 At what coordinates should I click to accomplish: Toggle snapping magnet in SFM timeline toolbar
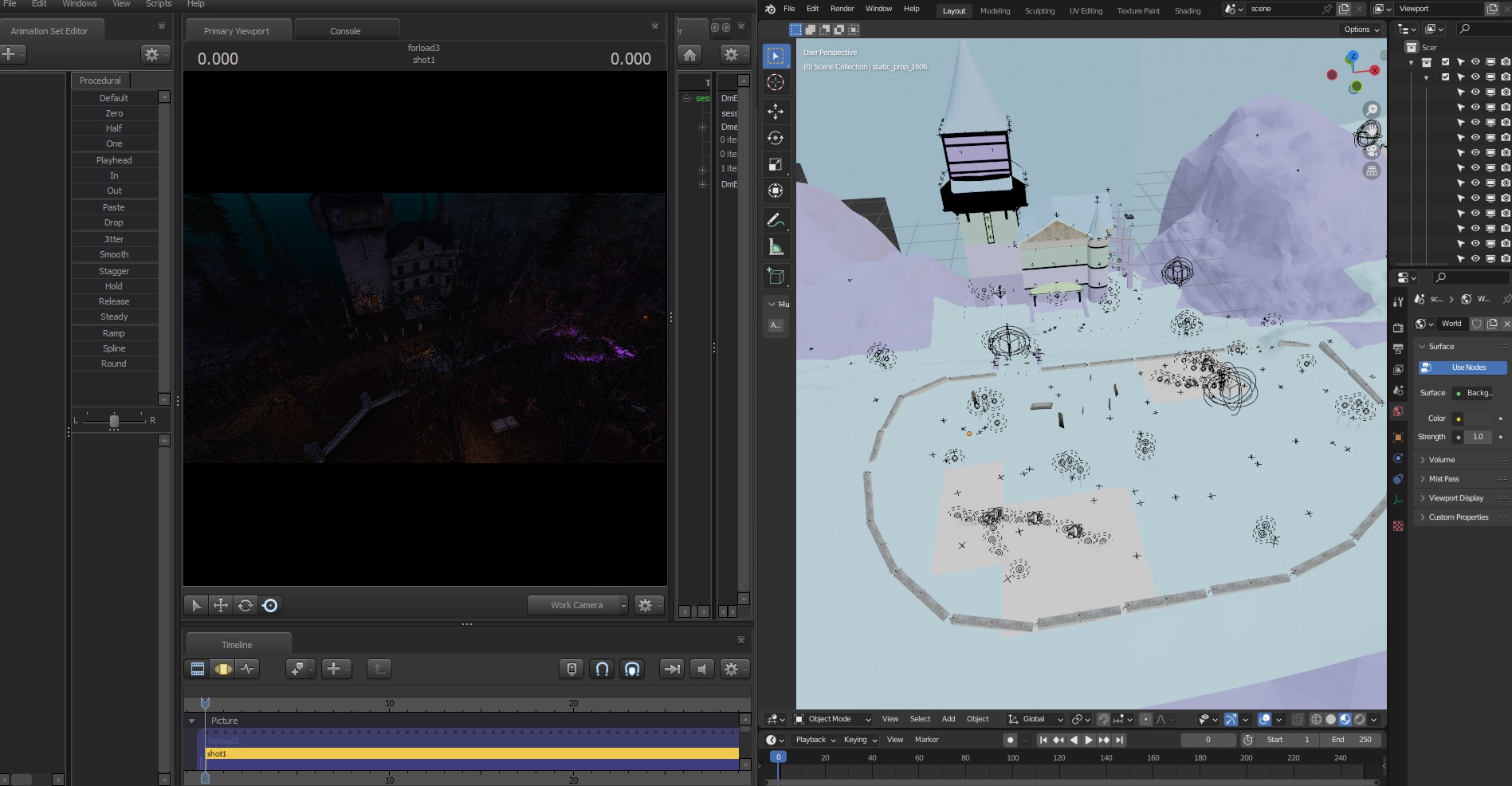[603, 669]
